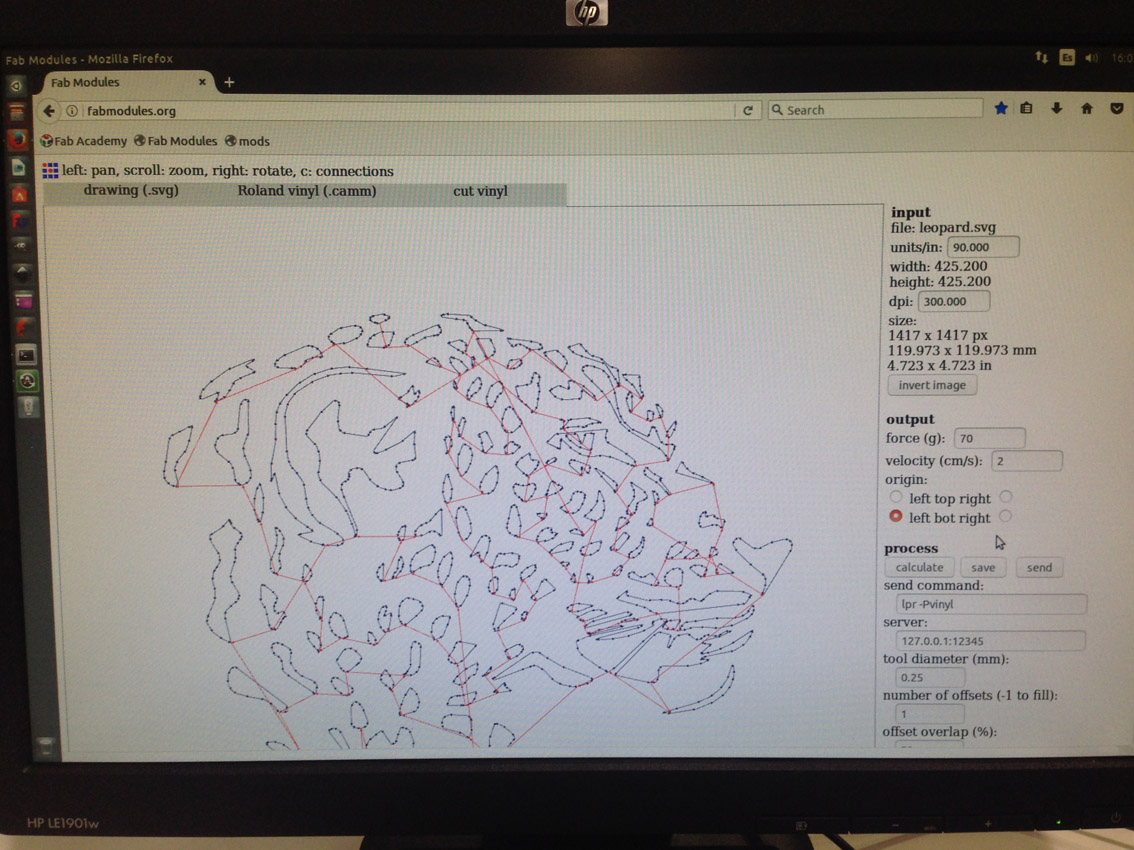Open the Ubuntu Software orange bag icon
Viewport: 1134px width, 850px height.
tap(20, 194)
